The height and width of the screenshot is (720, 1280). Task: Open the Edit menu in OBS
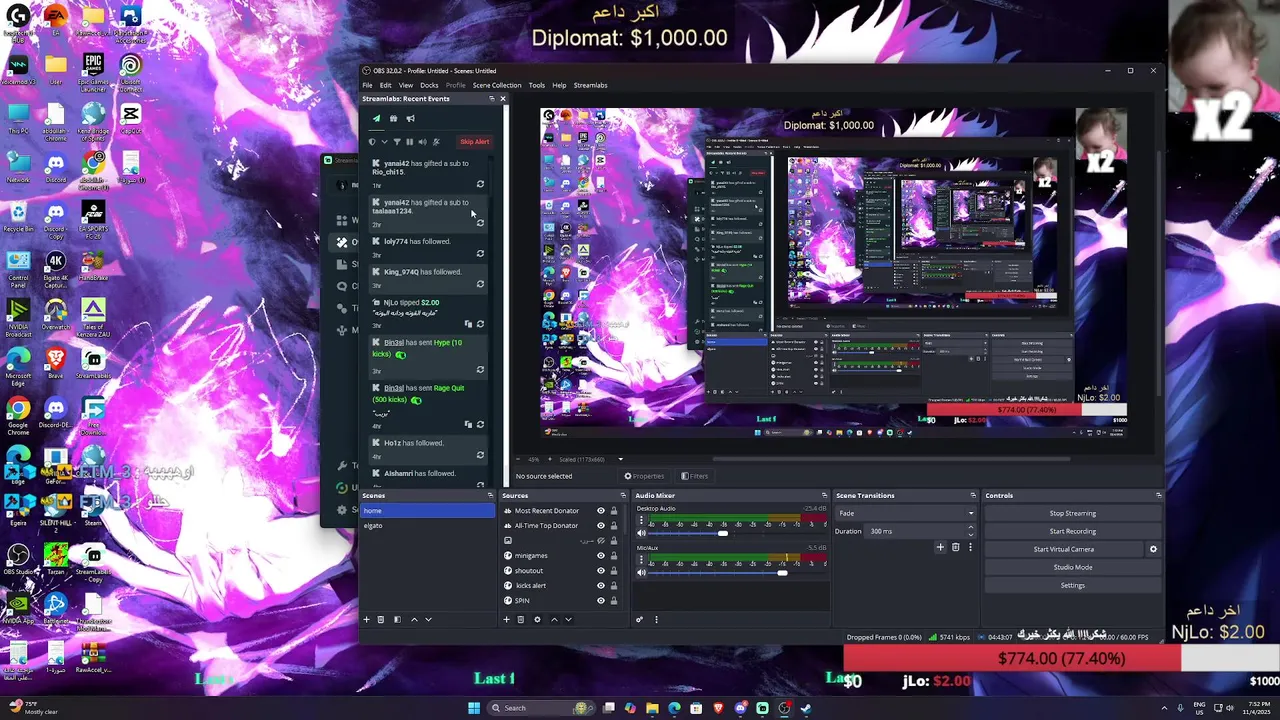tap(385, 85)
